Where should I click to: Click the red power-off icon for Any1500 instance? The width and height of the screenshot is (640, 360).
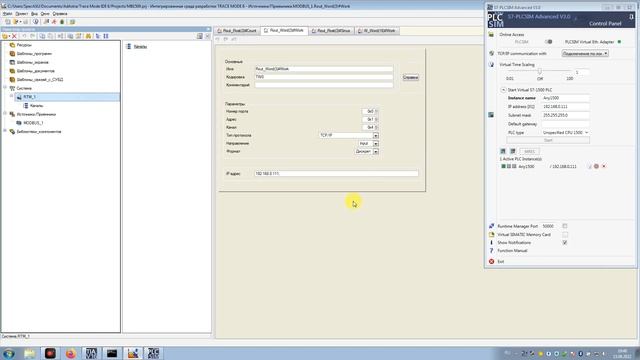[596, 166]
